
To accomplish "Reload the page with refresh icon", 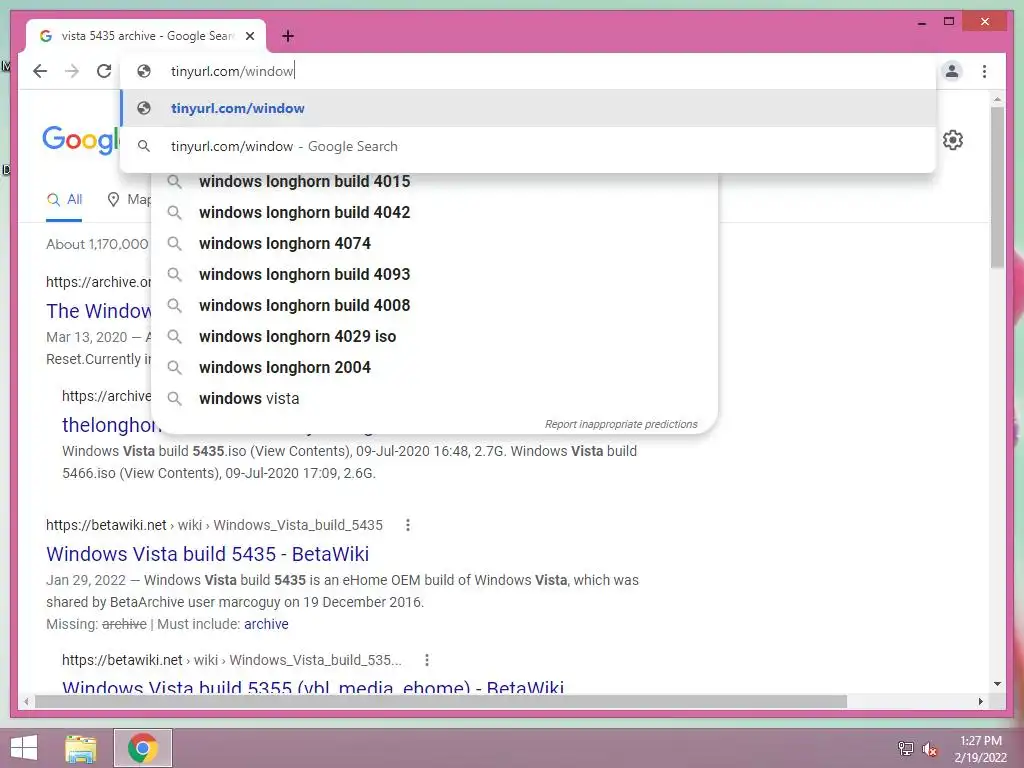I will pos(104,71).
